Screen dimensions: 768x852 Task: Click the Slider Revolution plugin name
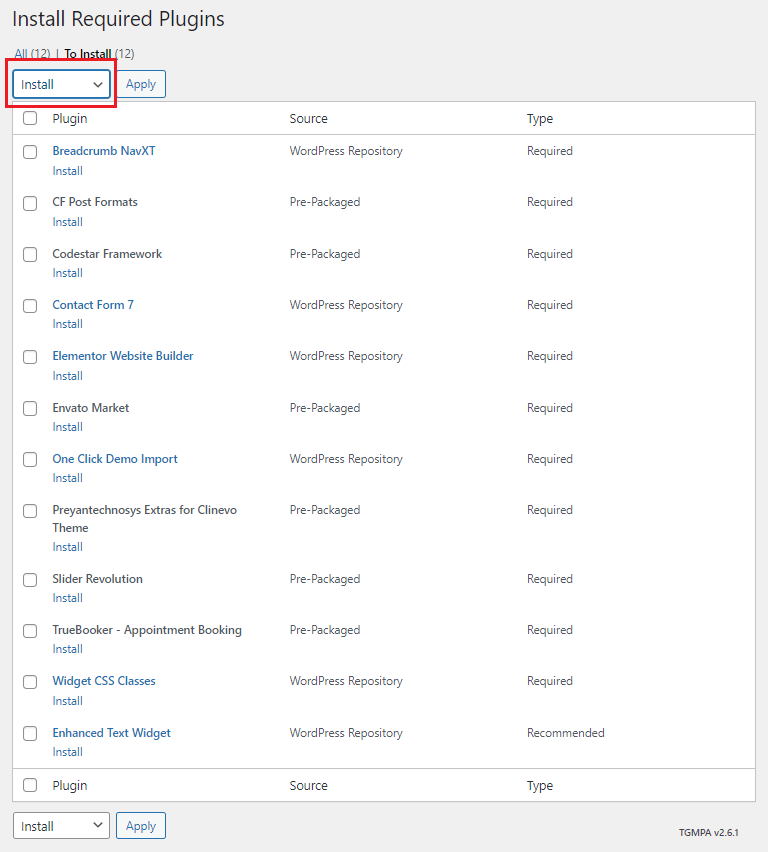pyautogui.click(x=97, y=579)
